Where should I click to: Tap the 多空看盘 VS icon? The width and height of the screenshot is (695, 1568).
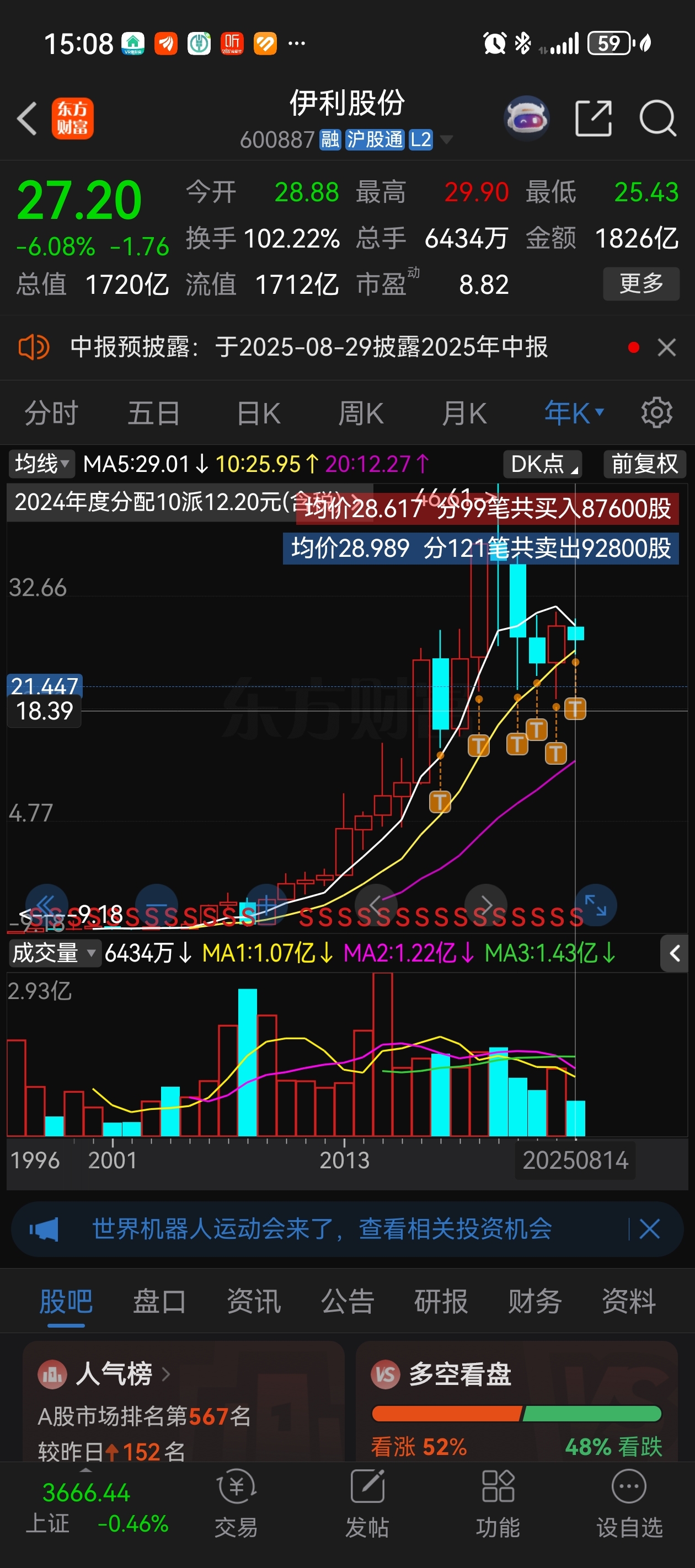(x=386, y=1374)
